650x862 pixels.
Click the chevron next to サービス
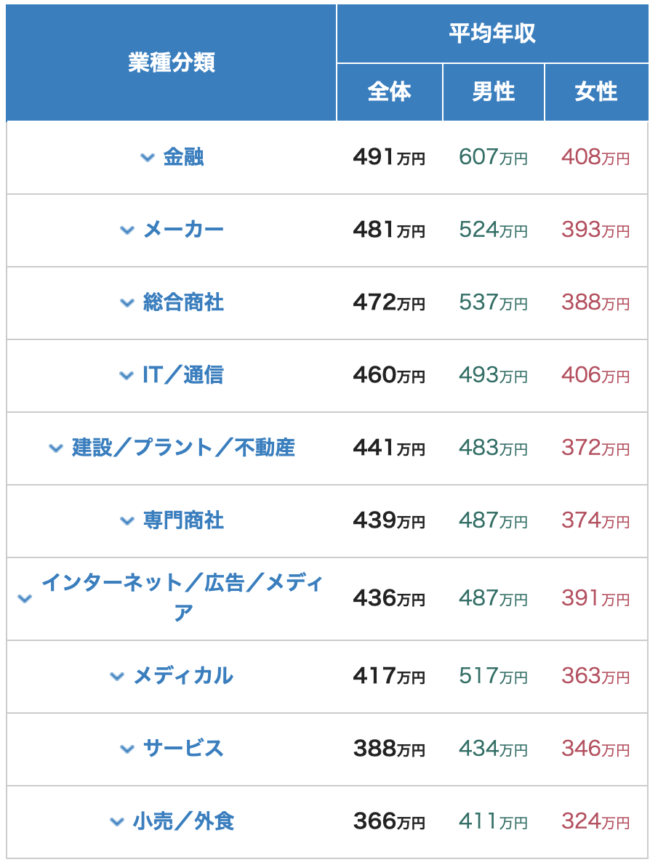pyautogui.click(x=127, y=748)
